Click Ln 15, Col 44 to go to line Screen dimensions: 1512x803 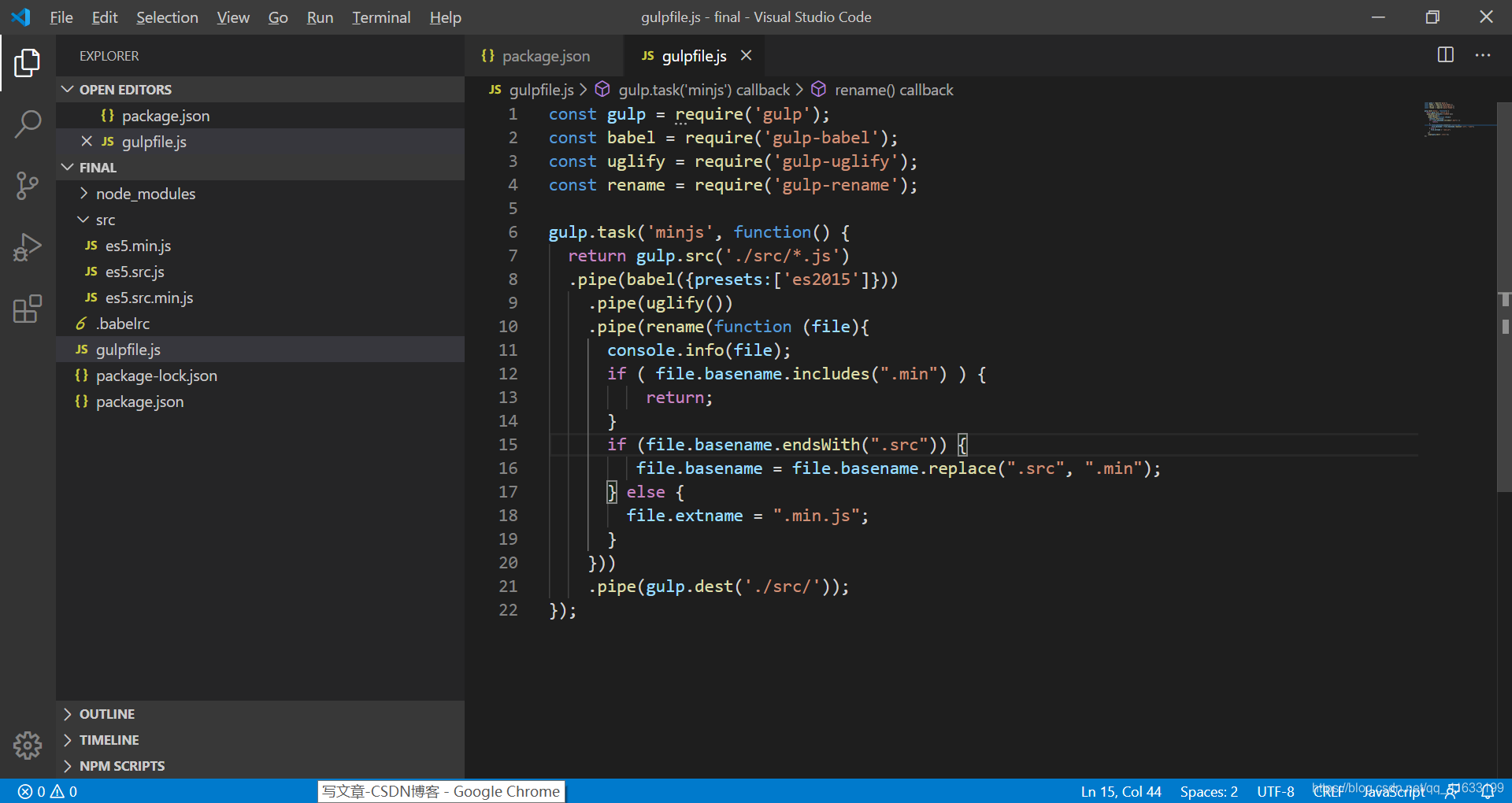click(x=1121, y=791)
